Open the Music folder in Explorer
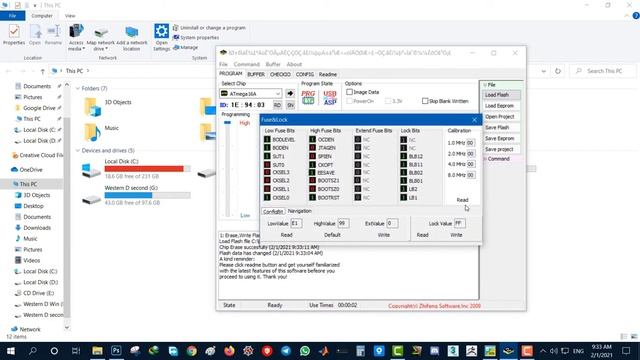The height and width of the screenshot is (360, 640). 102,132
